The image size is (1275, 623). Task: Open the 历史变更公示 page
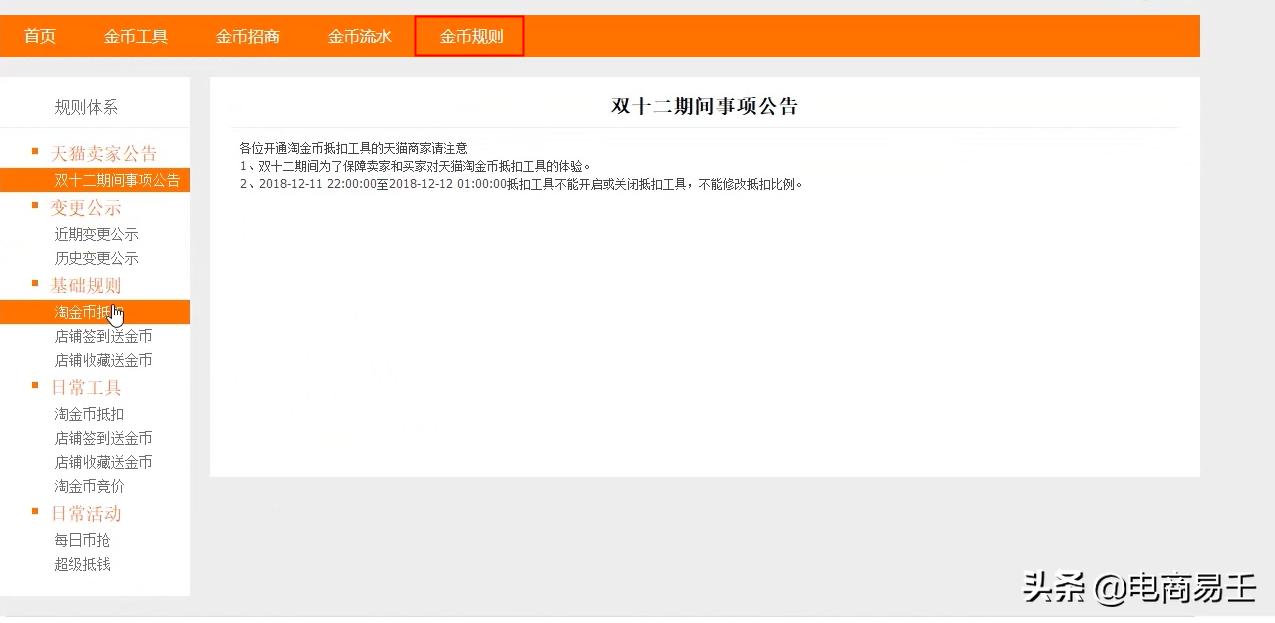(96, 258)
